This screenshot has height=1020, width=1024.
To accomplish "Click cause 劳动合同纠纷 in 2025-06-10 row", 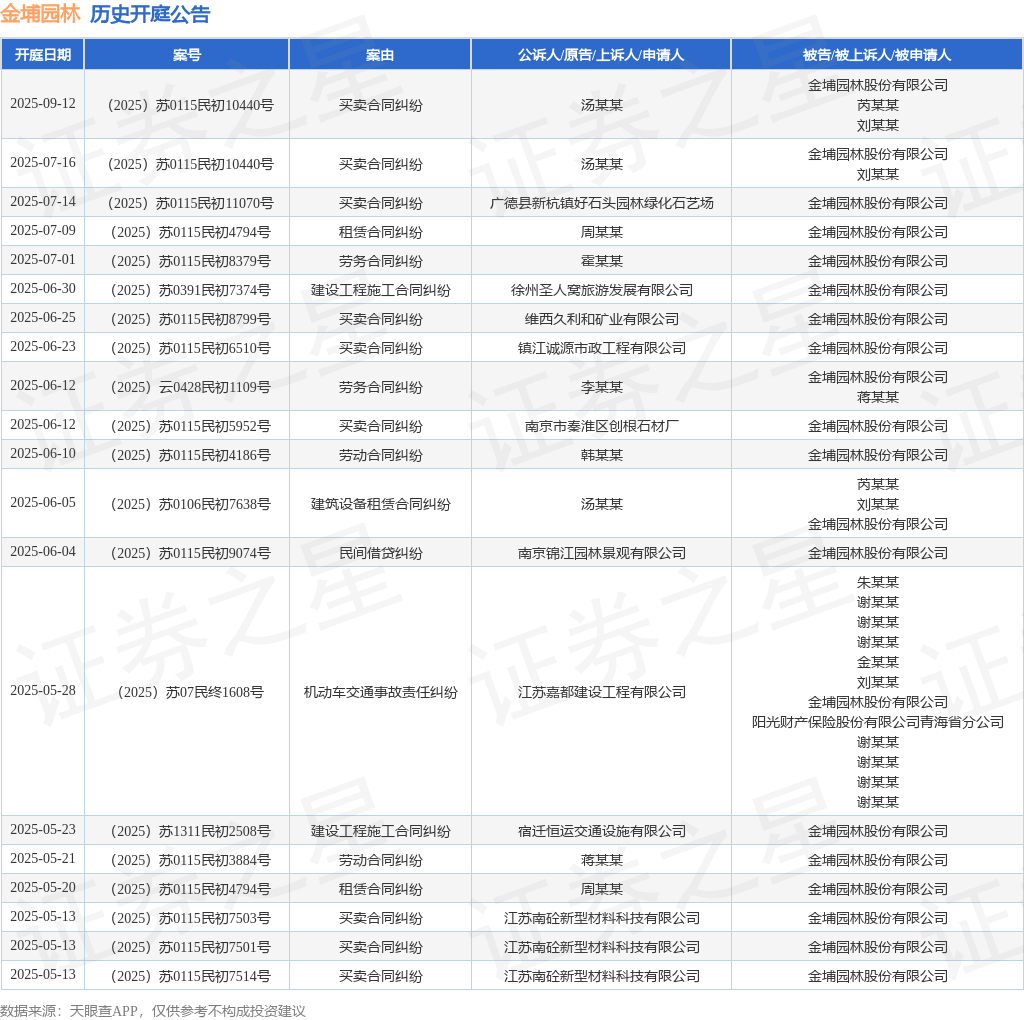I will [x=380, y=455].
